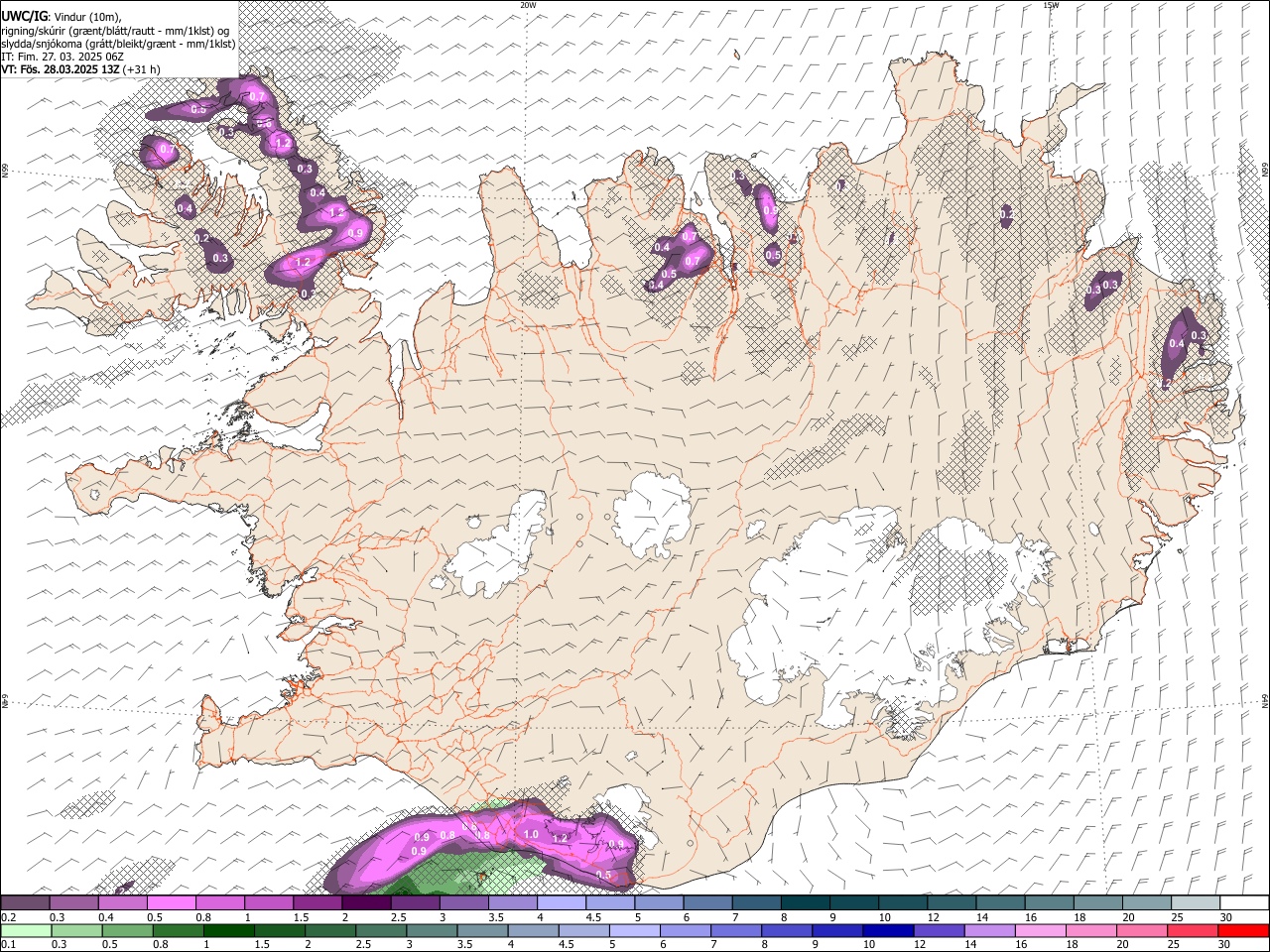This screenshot has height=952, width=1270.
Task: Click the upper legend swatch between 0.2 and 0.3
Action: [26, 903]
